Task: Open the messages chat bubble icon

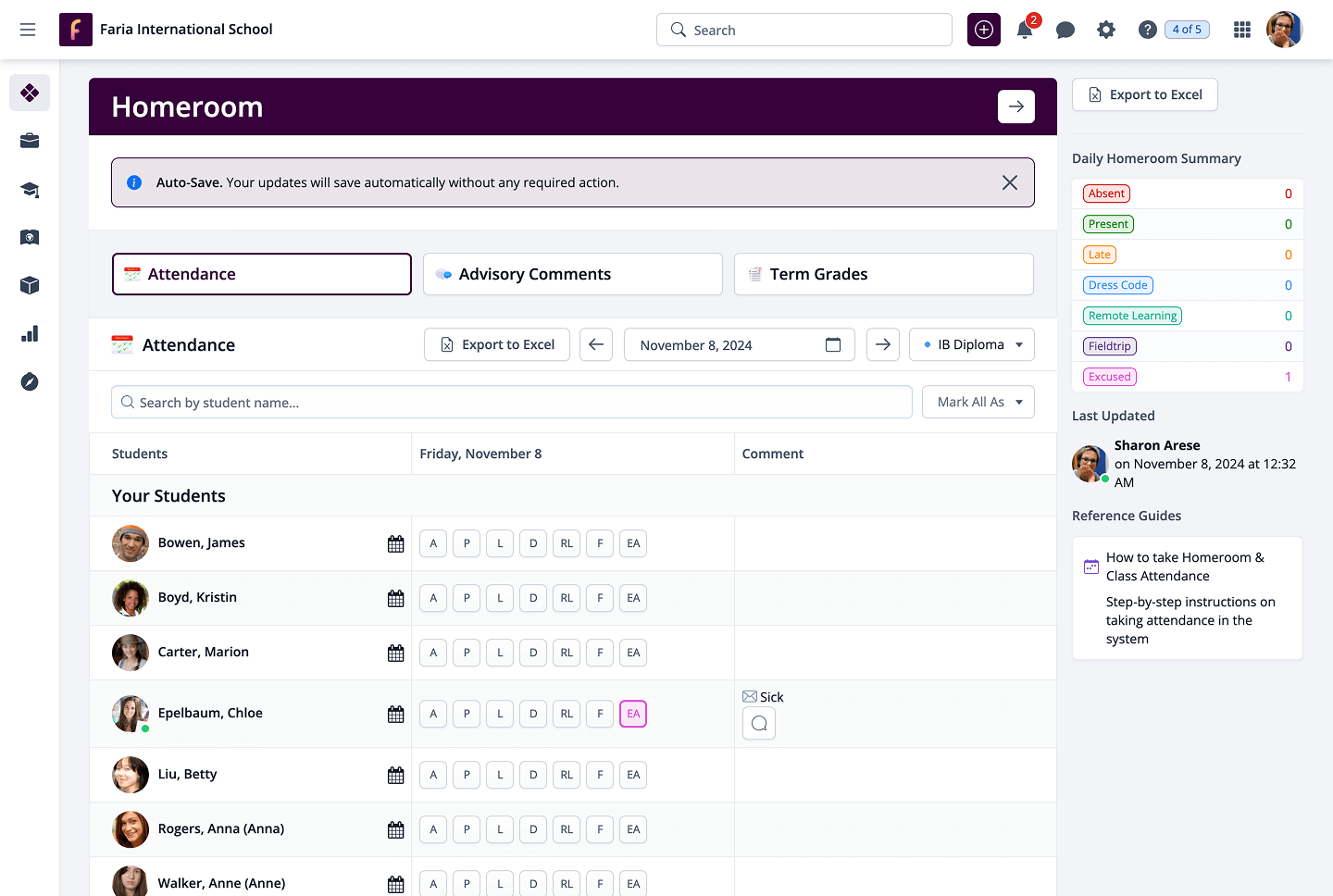Action: 1065,30
